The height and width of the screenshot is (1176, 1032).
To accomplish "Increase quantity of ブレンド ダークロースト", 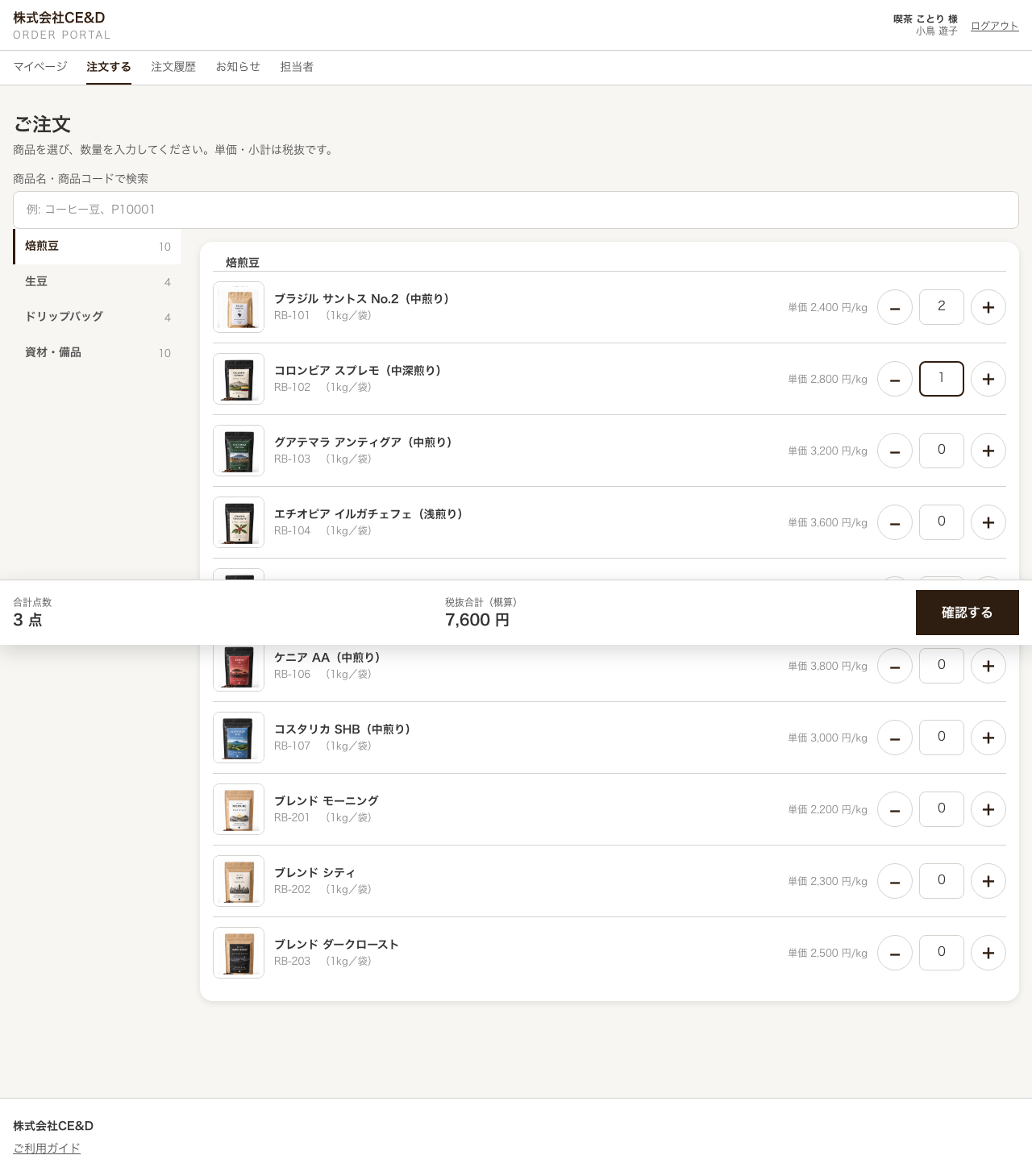I will [x=988, y=953].
